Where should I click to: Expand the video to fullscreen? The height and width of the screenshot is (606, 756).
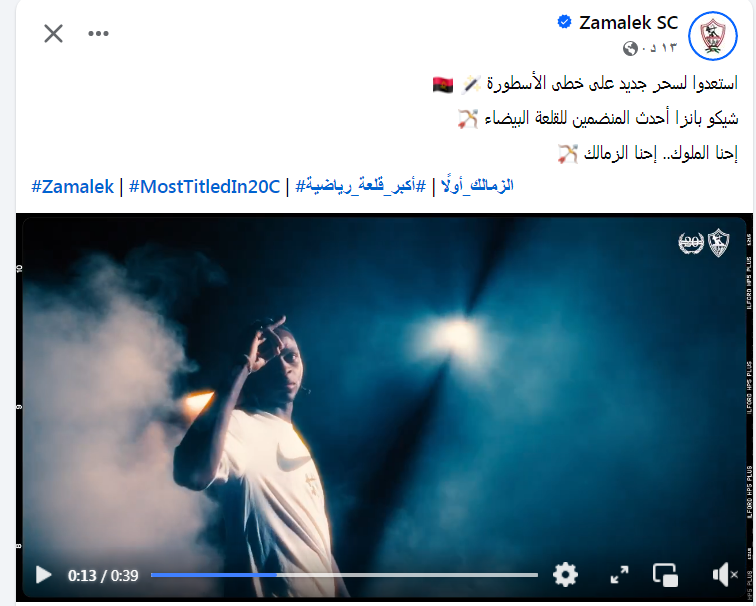point(619,575)
